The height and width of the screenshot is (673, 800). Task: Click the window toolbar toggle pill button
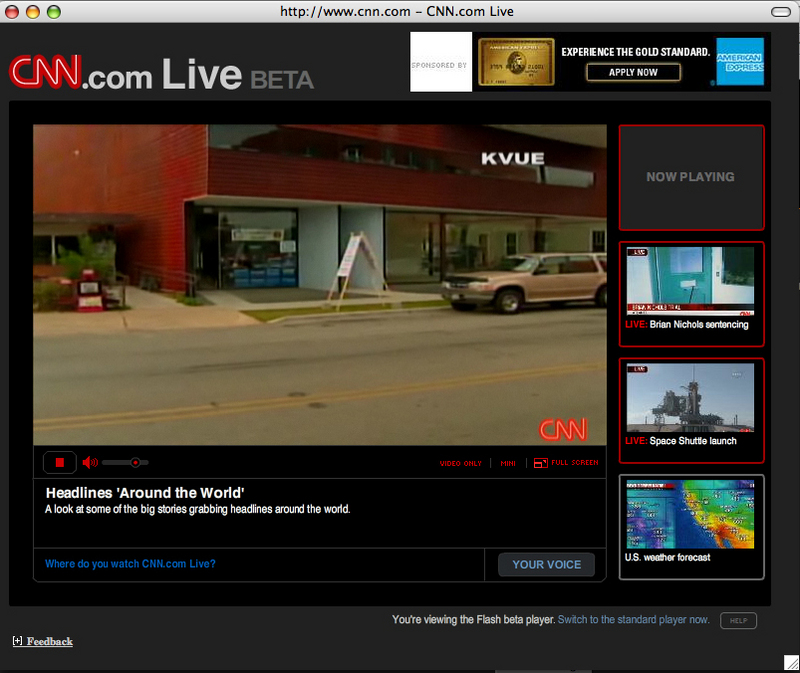(x=781, y=12)
